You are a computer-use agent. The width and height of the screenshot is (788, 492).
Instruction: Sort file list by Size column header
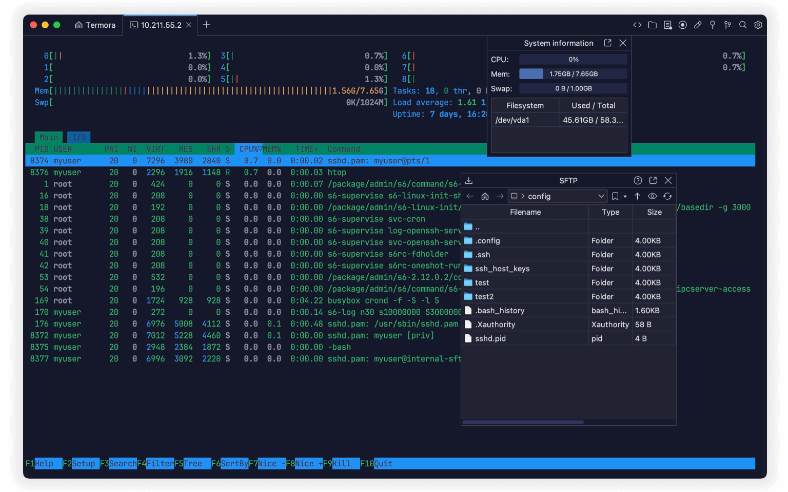click(654, 212)
